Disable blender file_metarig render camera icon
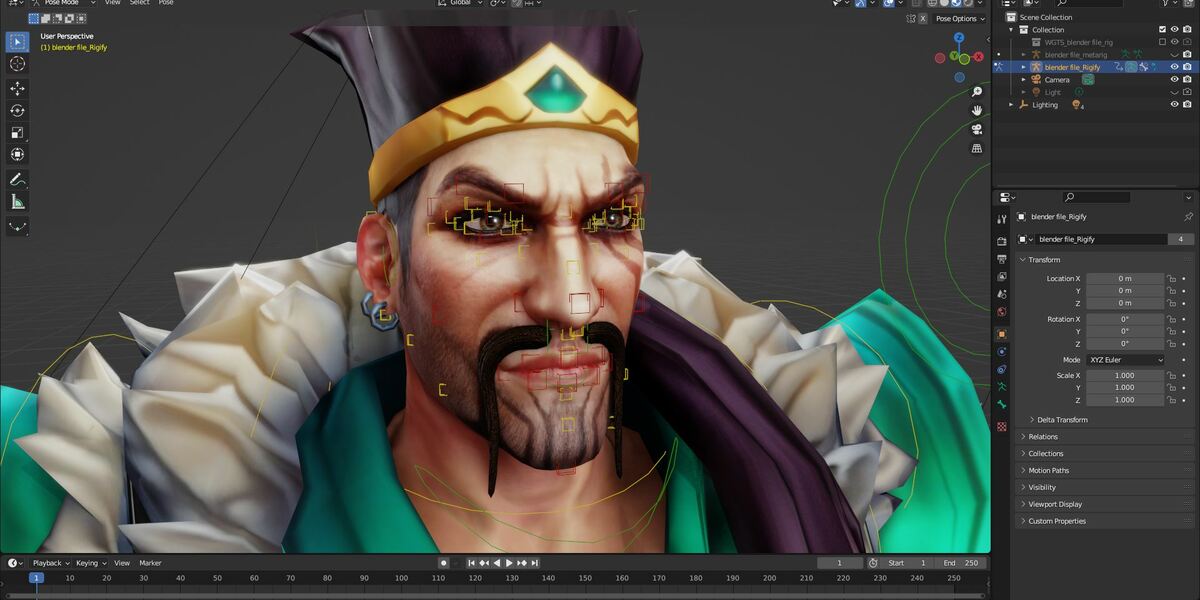This screenshot has width=1200, height=600. click(x=1187, y=55)
